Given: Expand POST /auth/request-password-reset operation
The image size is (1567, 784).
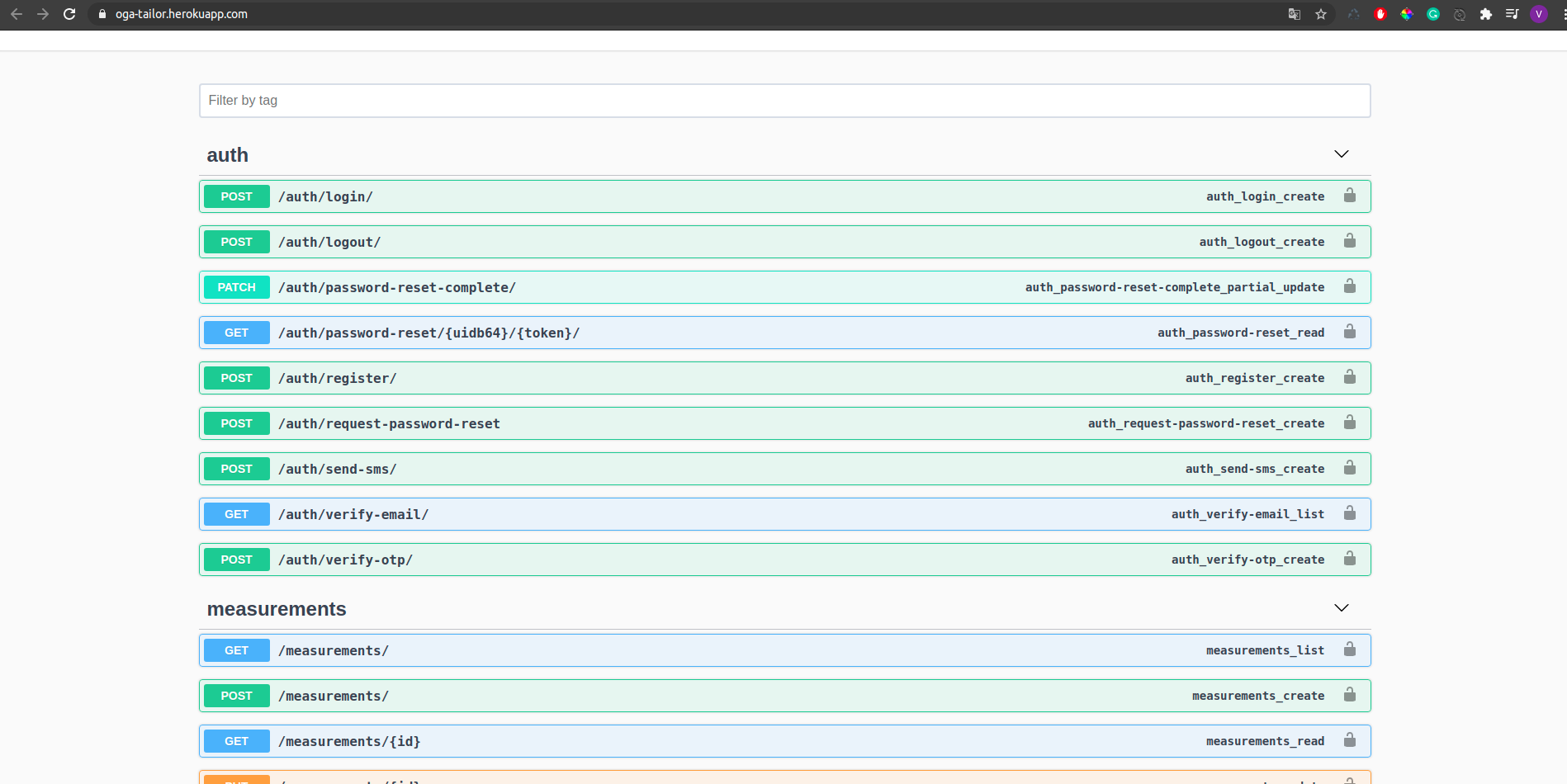Looking at the screenshot, I should [x=784, y=423].
